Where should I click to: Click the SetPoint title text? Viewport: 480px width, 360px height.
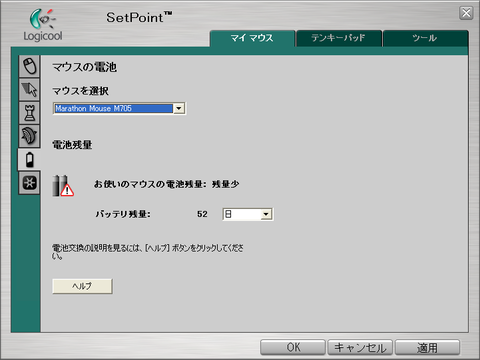coord(139,17)
